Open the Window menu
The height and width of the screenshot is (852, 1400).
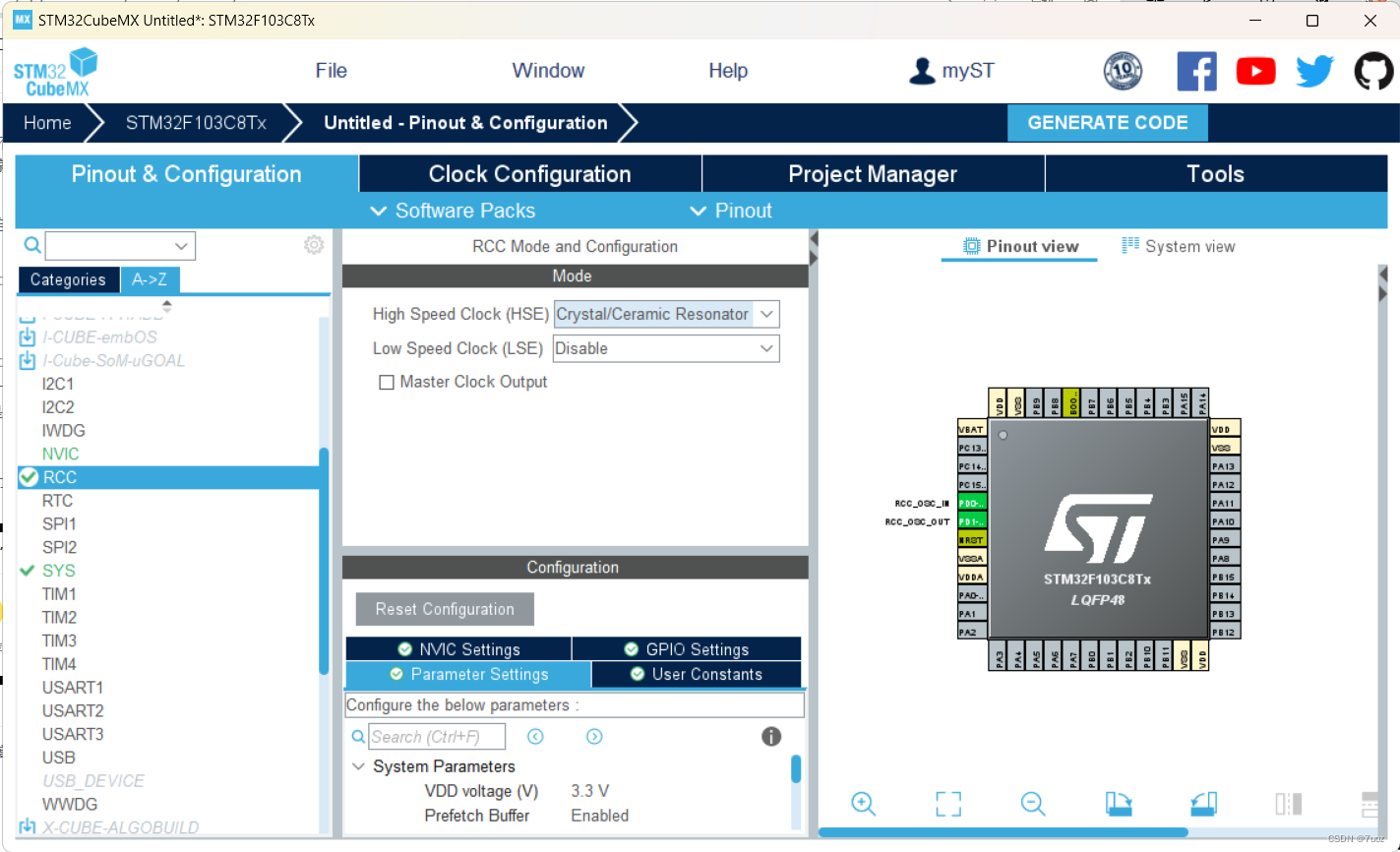click(548, 70)
